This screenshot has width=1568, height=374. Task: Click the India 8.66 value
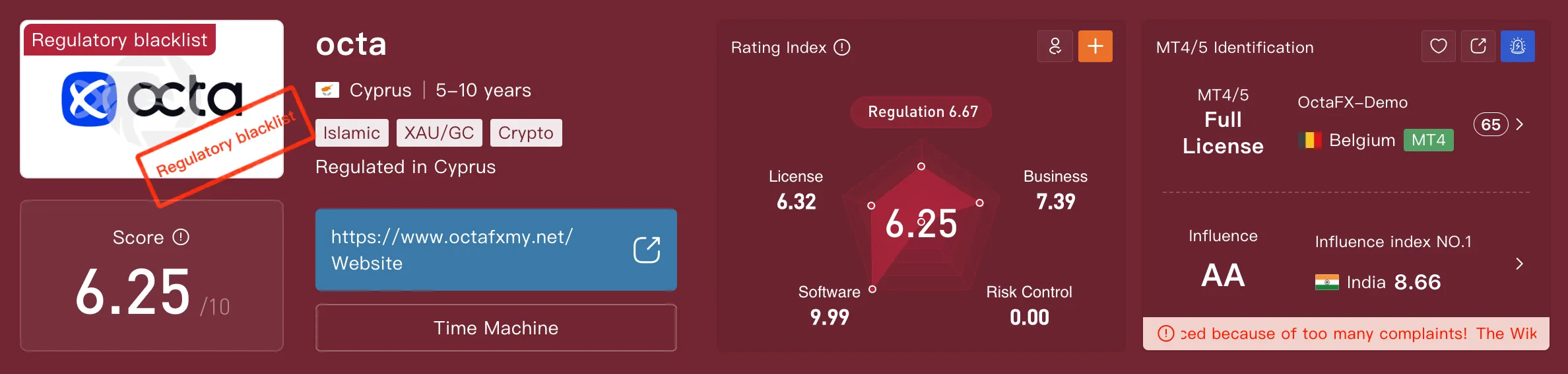(1418, 282)
